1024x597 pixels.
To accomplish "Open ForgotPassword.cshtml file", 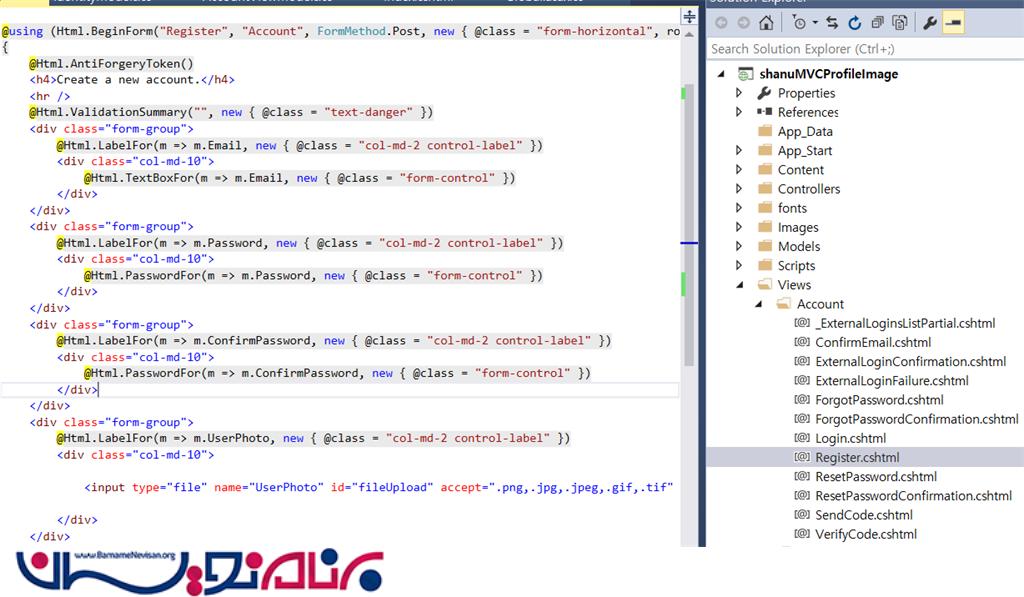I will point(879,400).
